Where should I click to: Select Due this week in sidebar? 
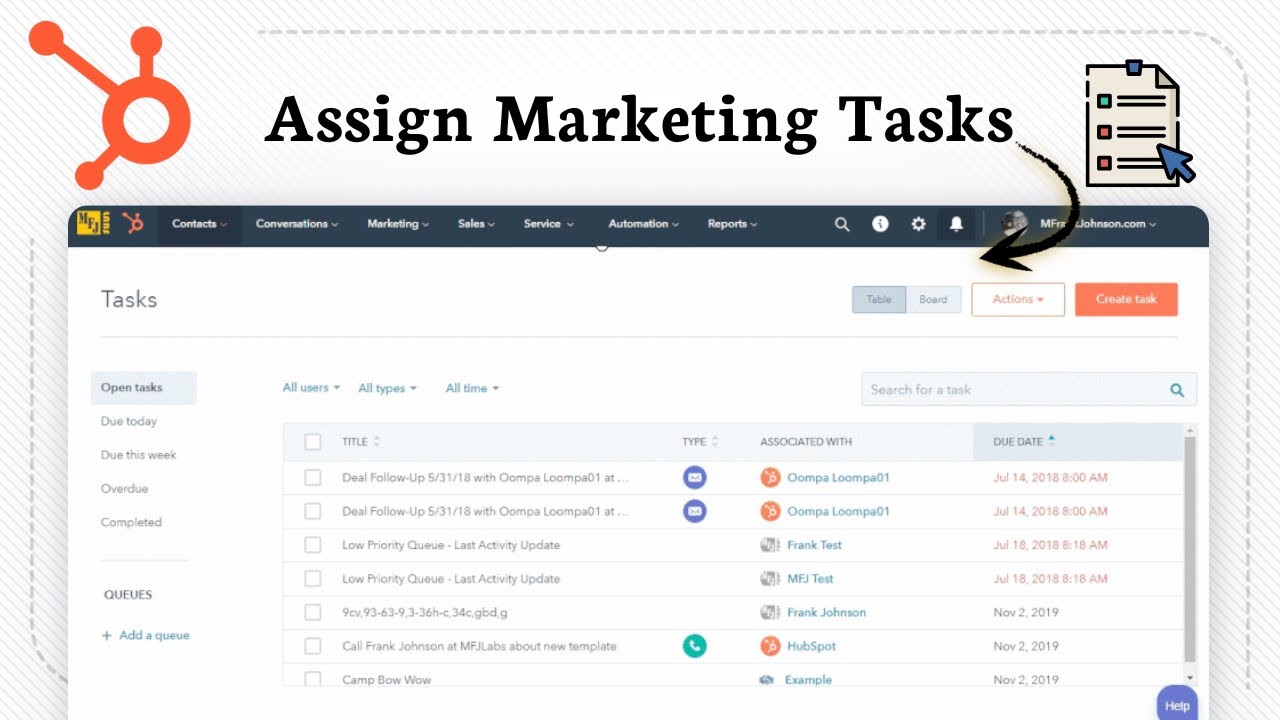[138, 455]
